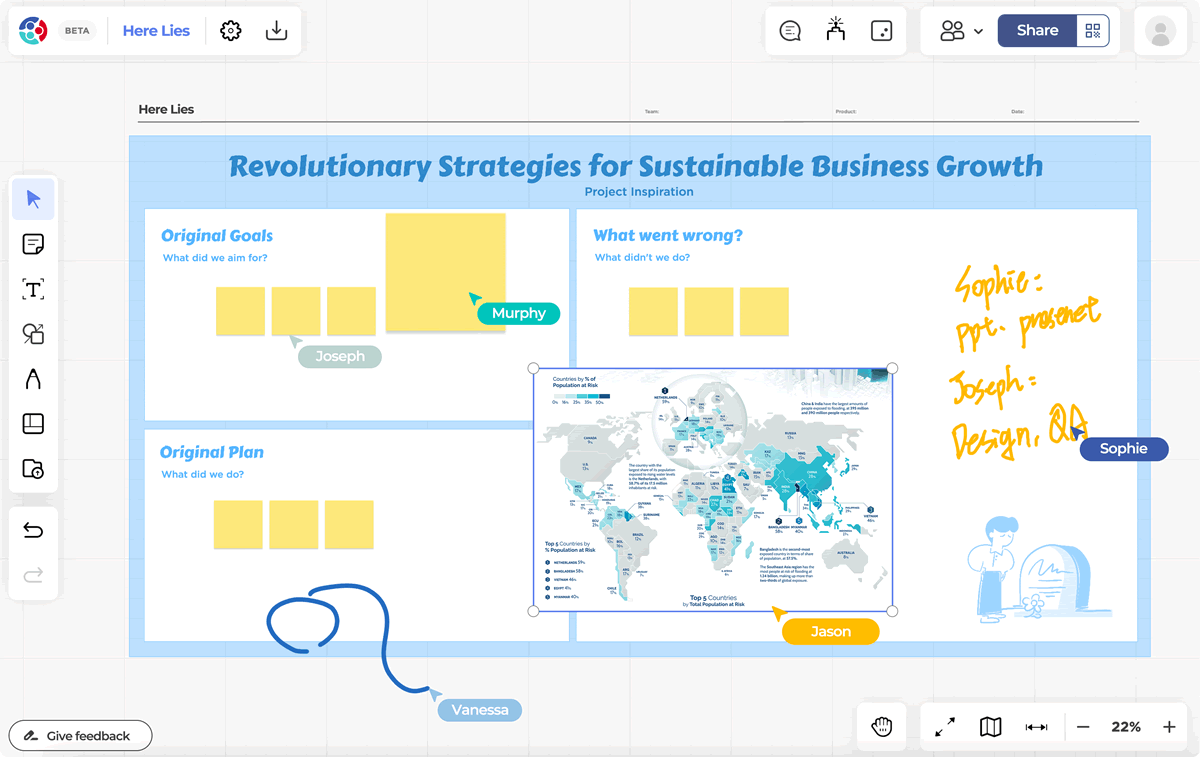The image size is (1200, 757).
Task: Toggle the minimap view
Action: (991, 727)
